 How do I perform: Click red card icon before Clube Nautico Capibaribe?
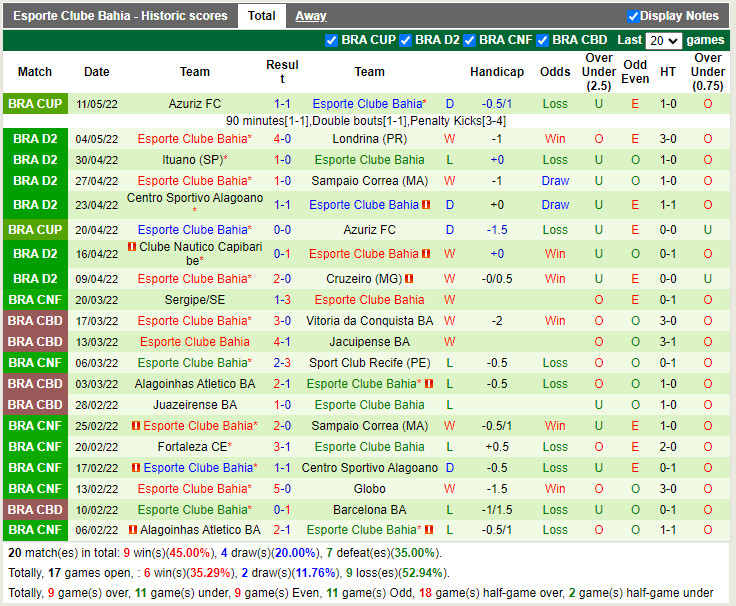[131, 247]
